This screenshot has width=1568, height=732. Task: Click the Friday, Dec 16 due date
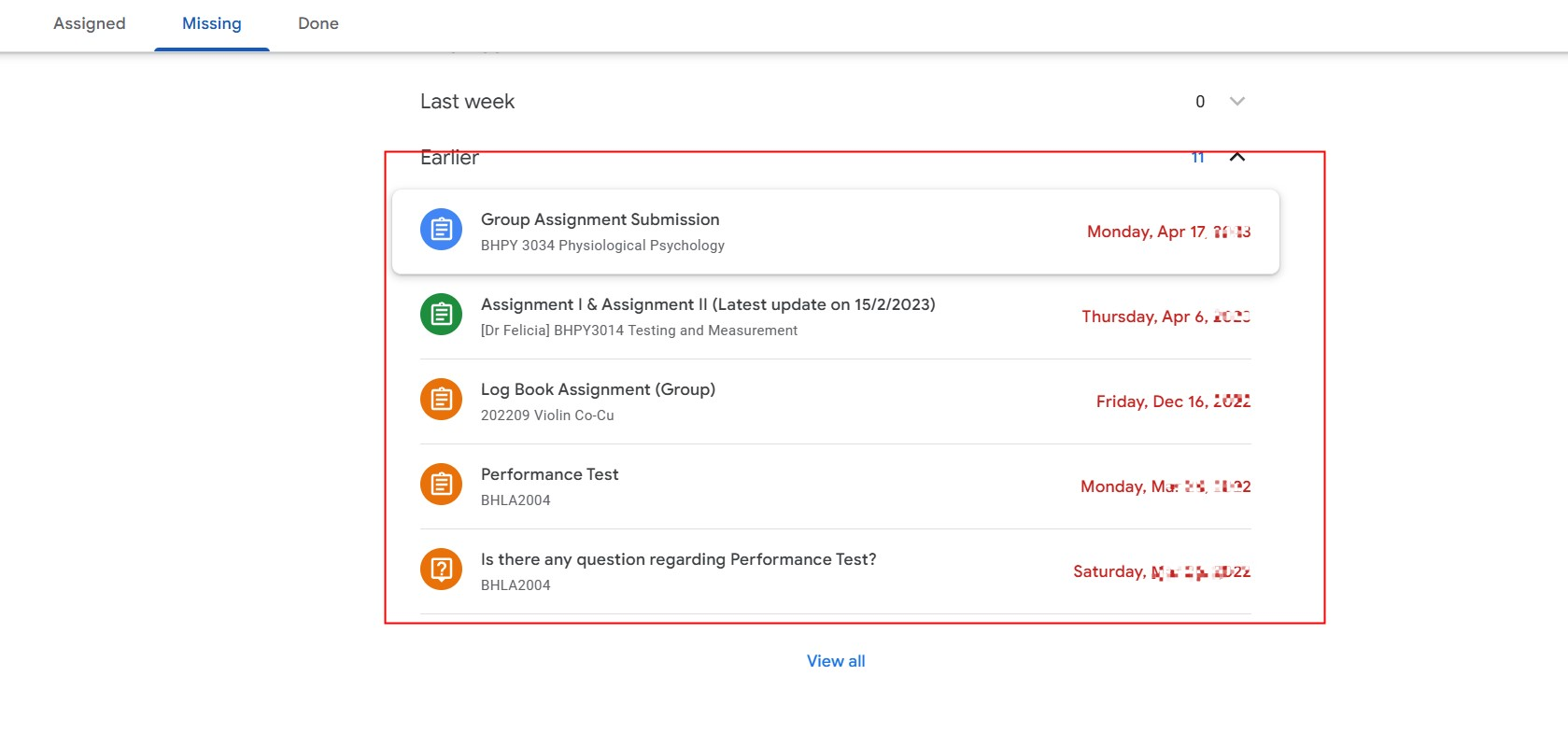[x=1173, y=401]
